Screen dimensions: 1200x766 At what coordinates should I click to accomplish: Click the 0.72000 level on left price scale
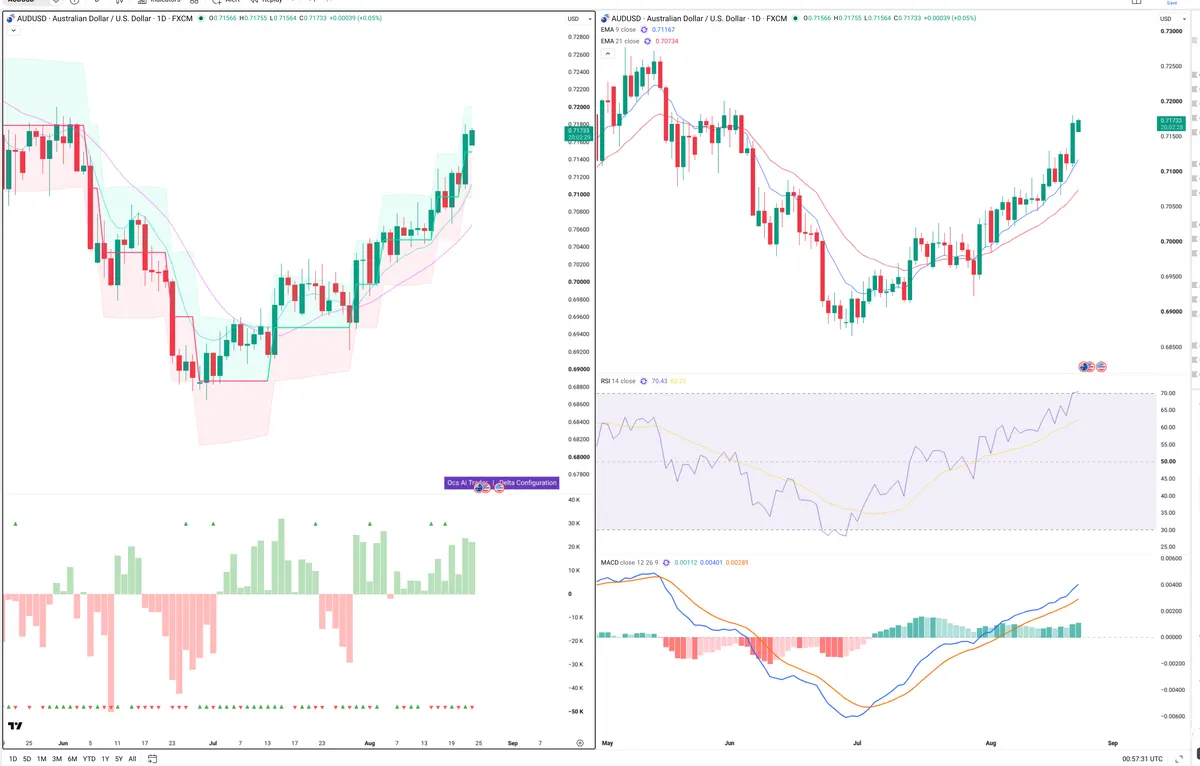click(578, 107)
